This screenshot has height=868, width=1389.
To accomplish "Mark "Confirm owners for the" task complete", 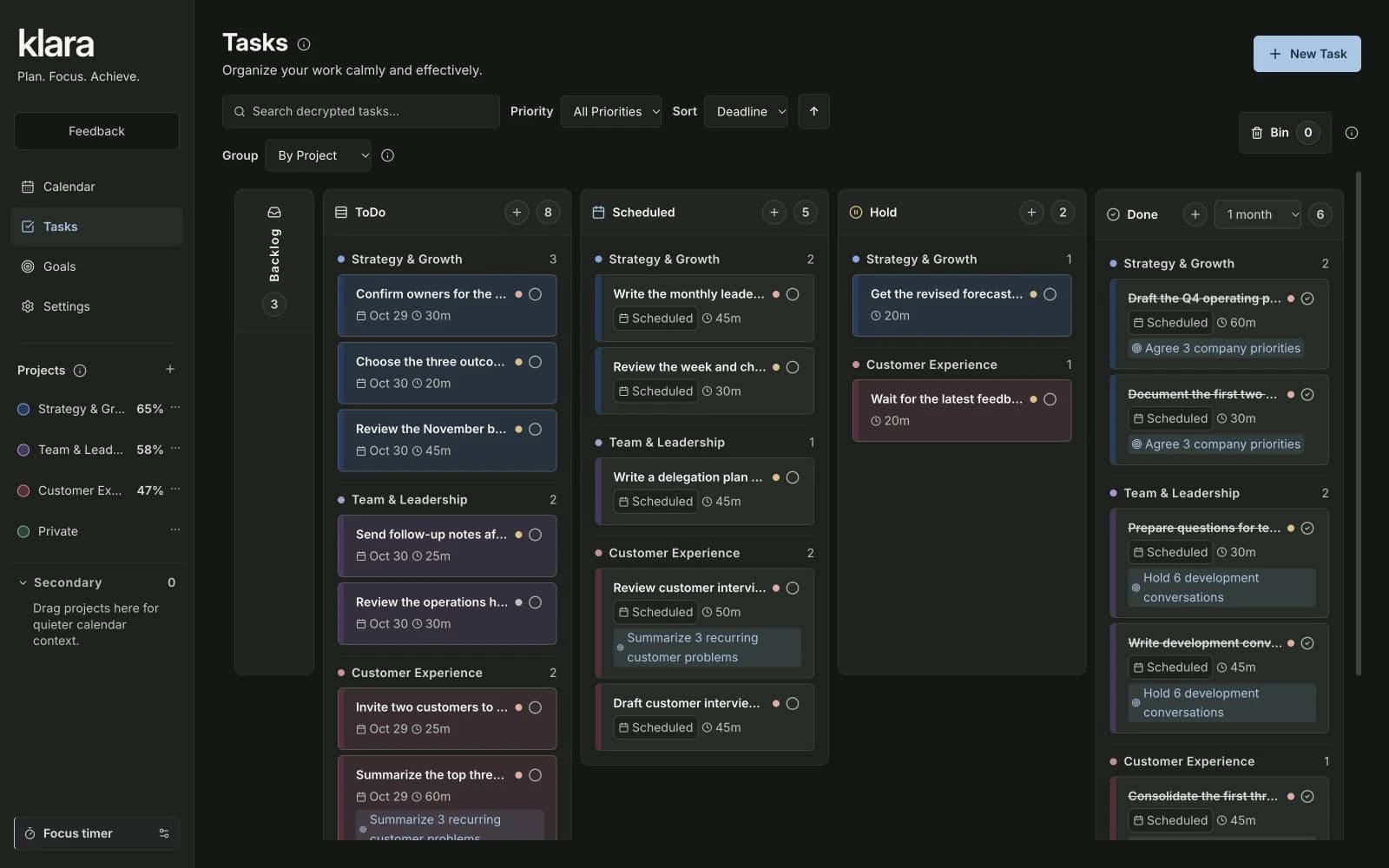I will tap(535, 294).
